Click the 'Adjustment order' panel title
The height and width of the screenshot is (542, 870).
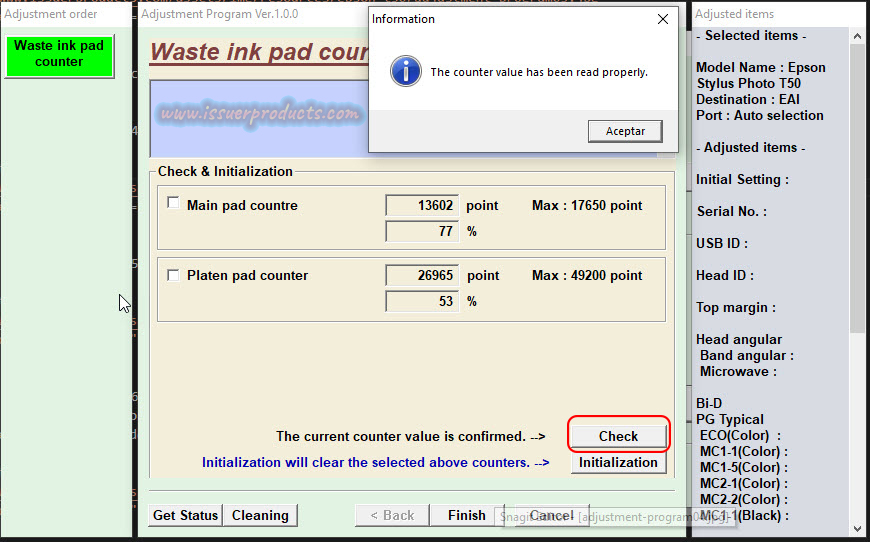pos(50,14)
